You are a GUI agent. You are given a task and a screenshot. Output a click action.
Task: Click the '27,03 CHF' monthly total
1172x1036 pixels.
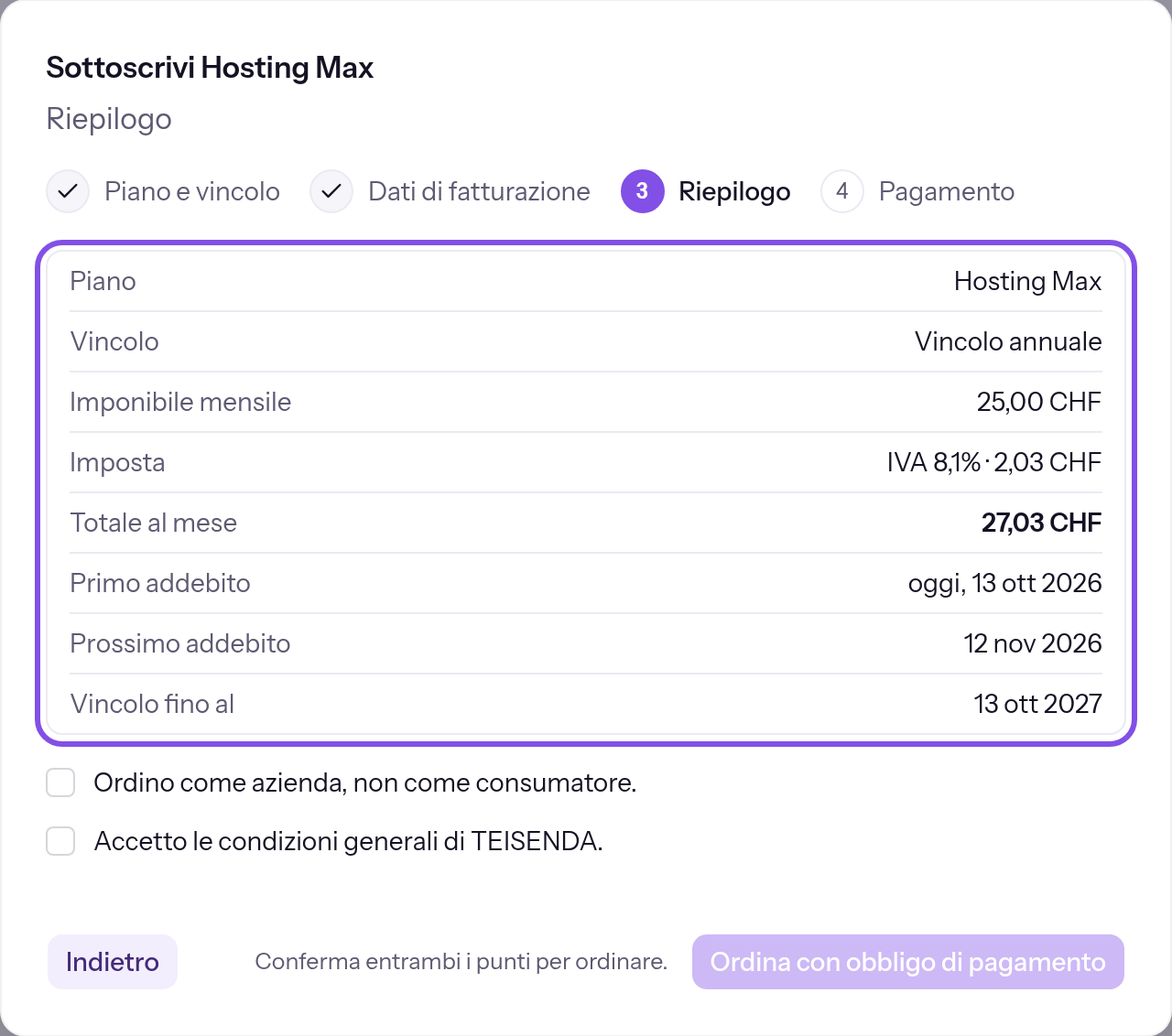pos(1042,523)
